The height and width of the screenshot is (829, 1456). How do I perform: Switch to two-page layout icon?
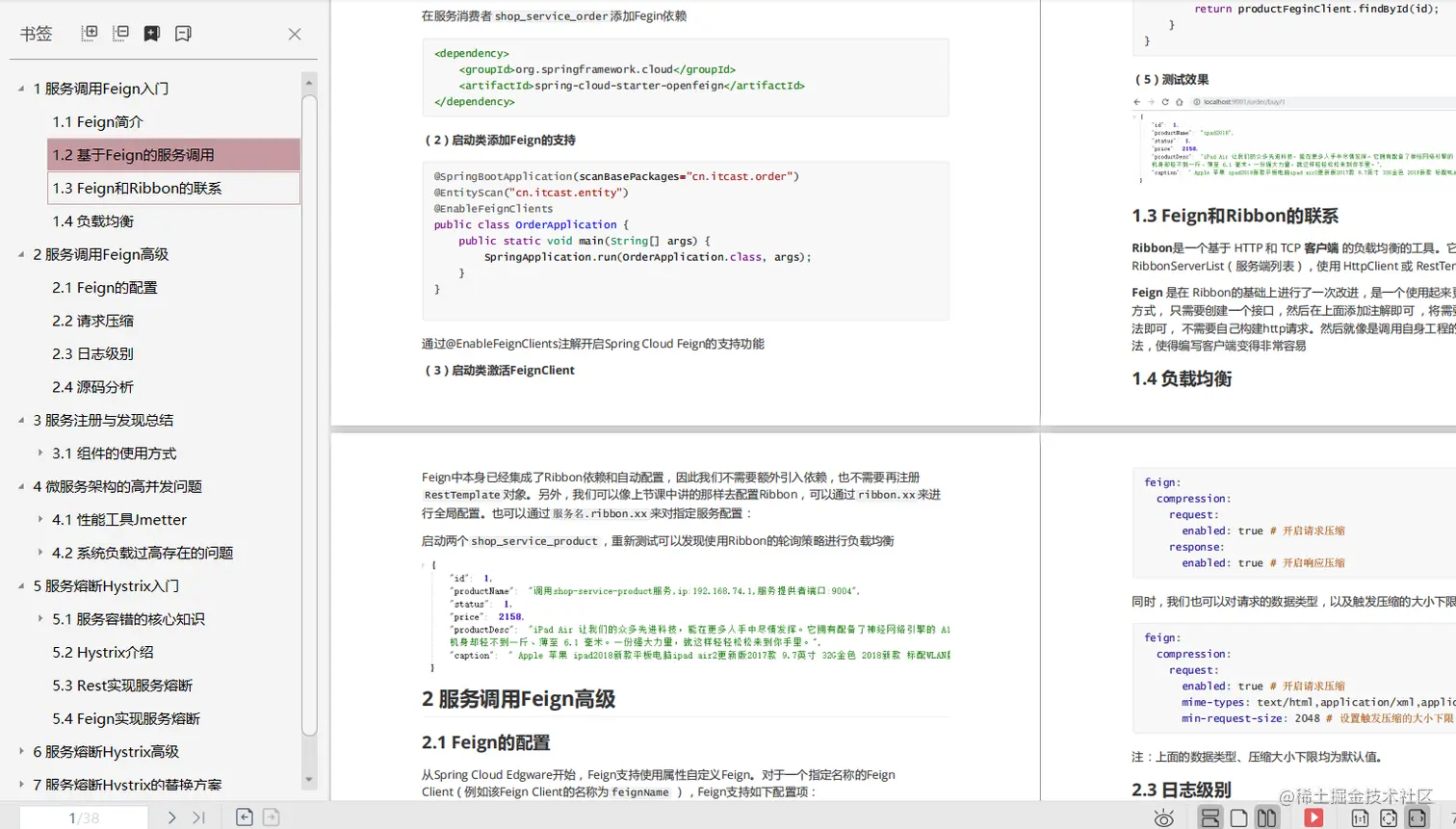[1267, 817]
